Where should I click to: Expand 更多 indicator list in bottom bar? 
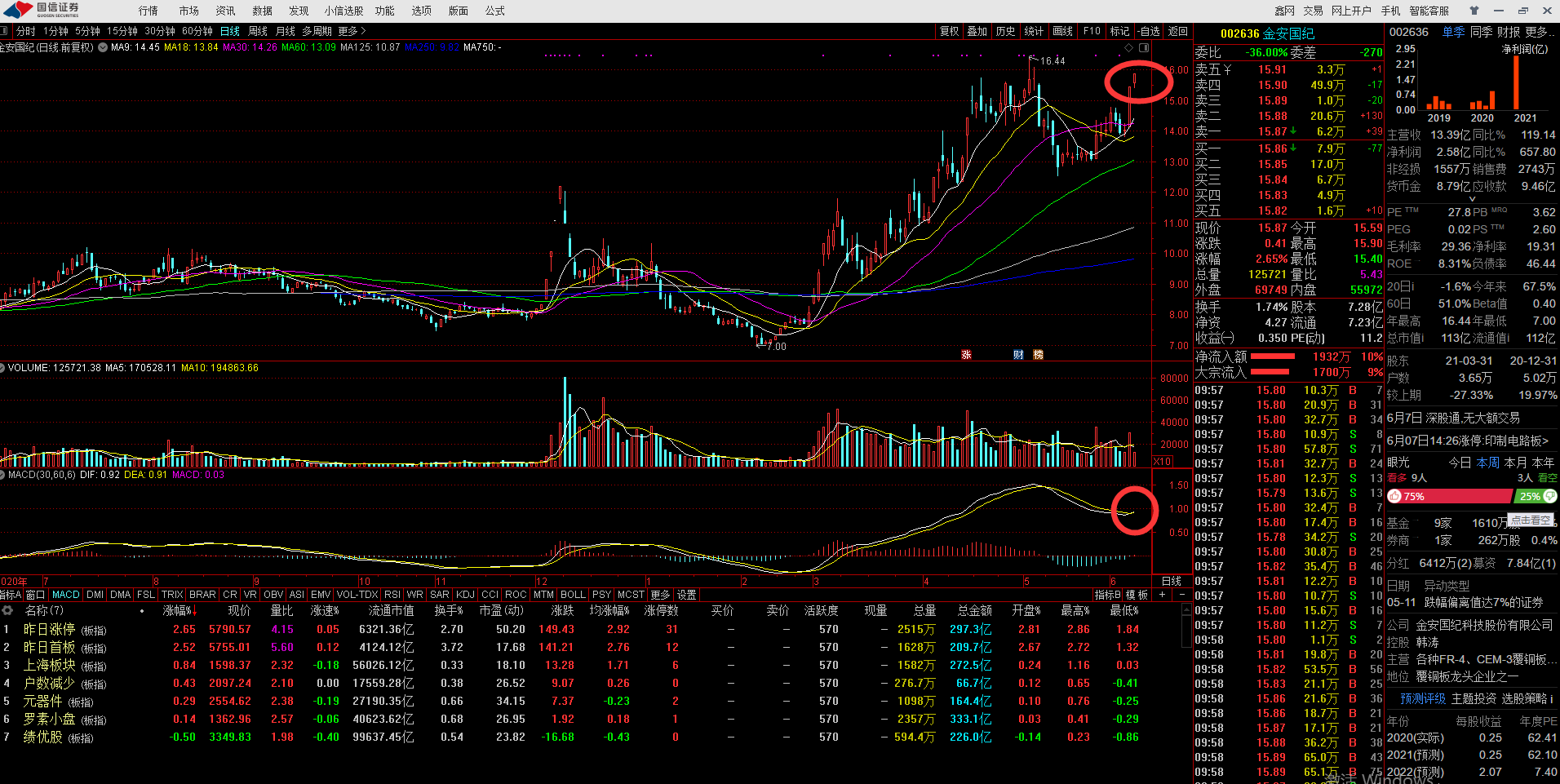(x=660, y=595)
